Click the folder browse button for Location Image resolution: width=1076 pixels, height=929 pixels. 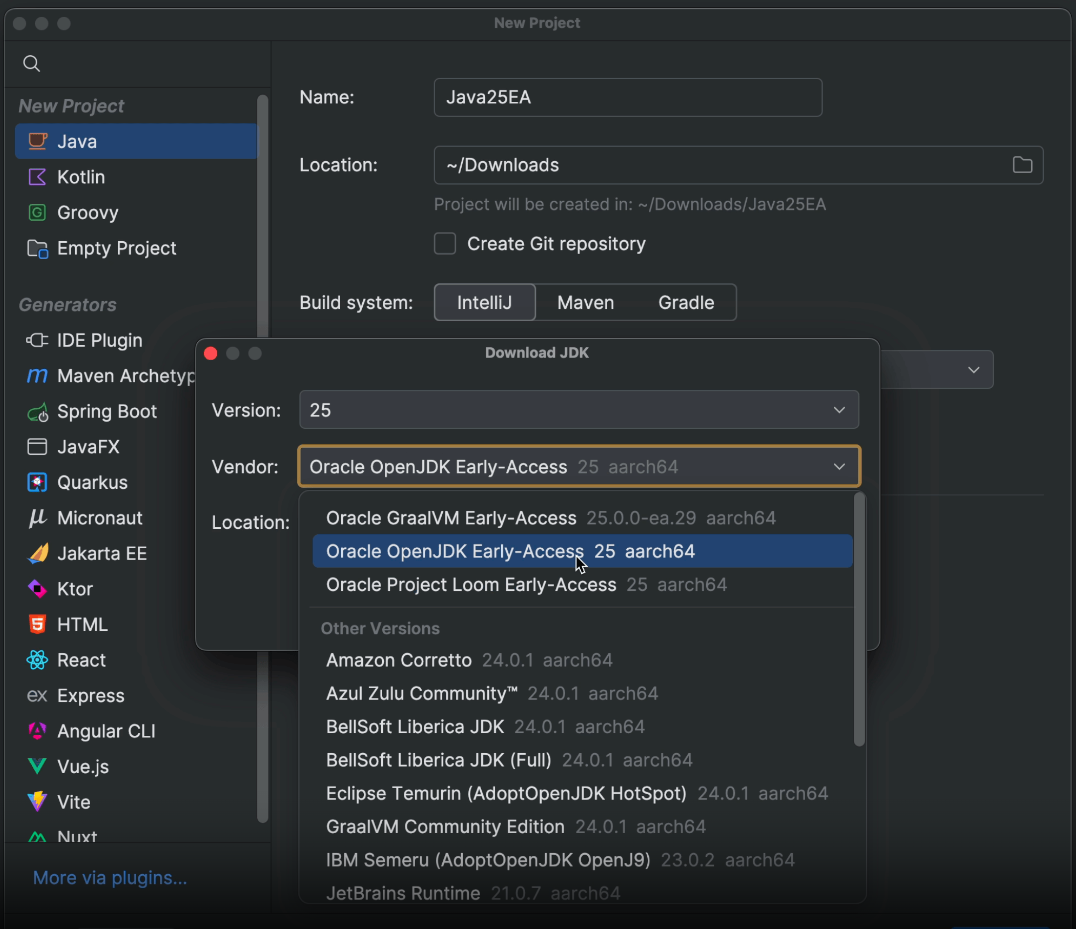[1022, 165]
